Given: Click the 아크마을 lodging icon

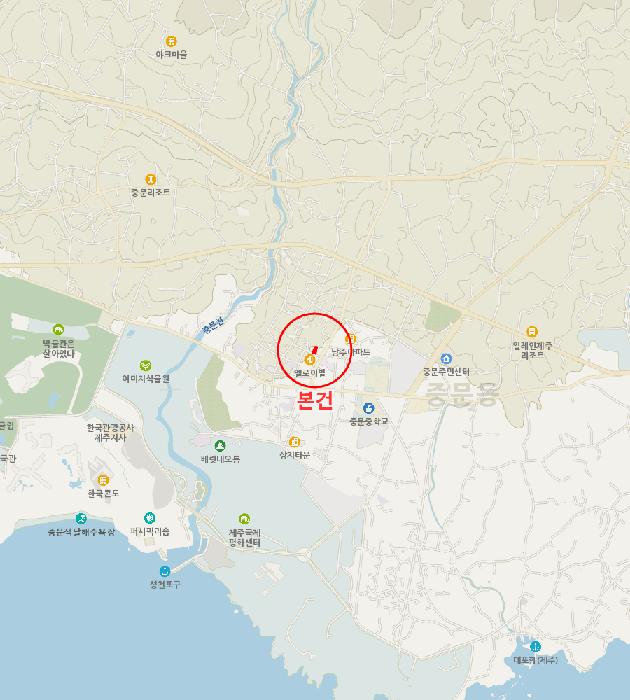Looking at the screenshot, I should coord(171,42).
